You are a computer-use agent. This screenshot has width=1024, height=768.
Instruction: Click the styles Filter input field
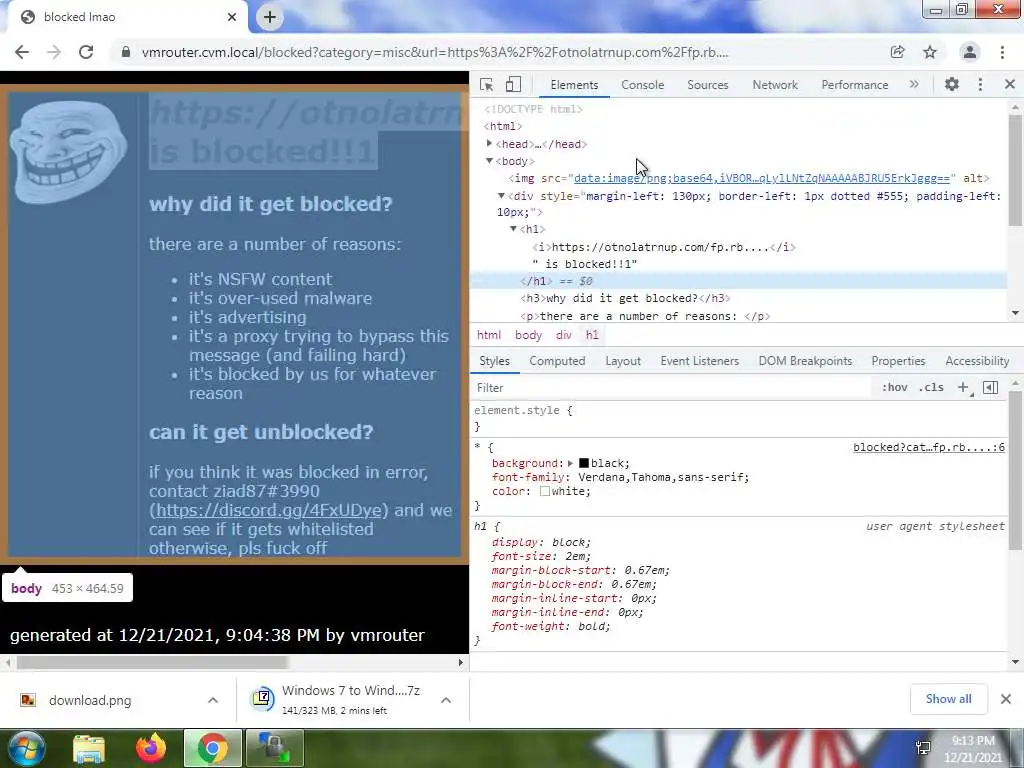pos(671,388)
